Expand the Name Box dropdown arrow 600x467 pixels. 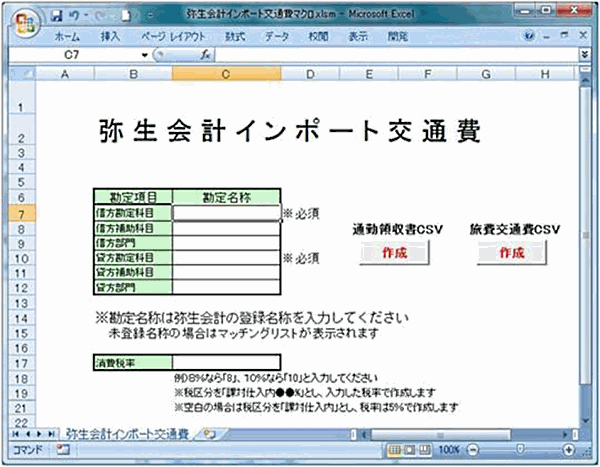pyautogui.click(x=144, y=55)
